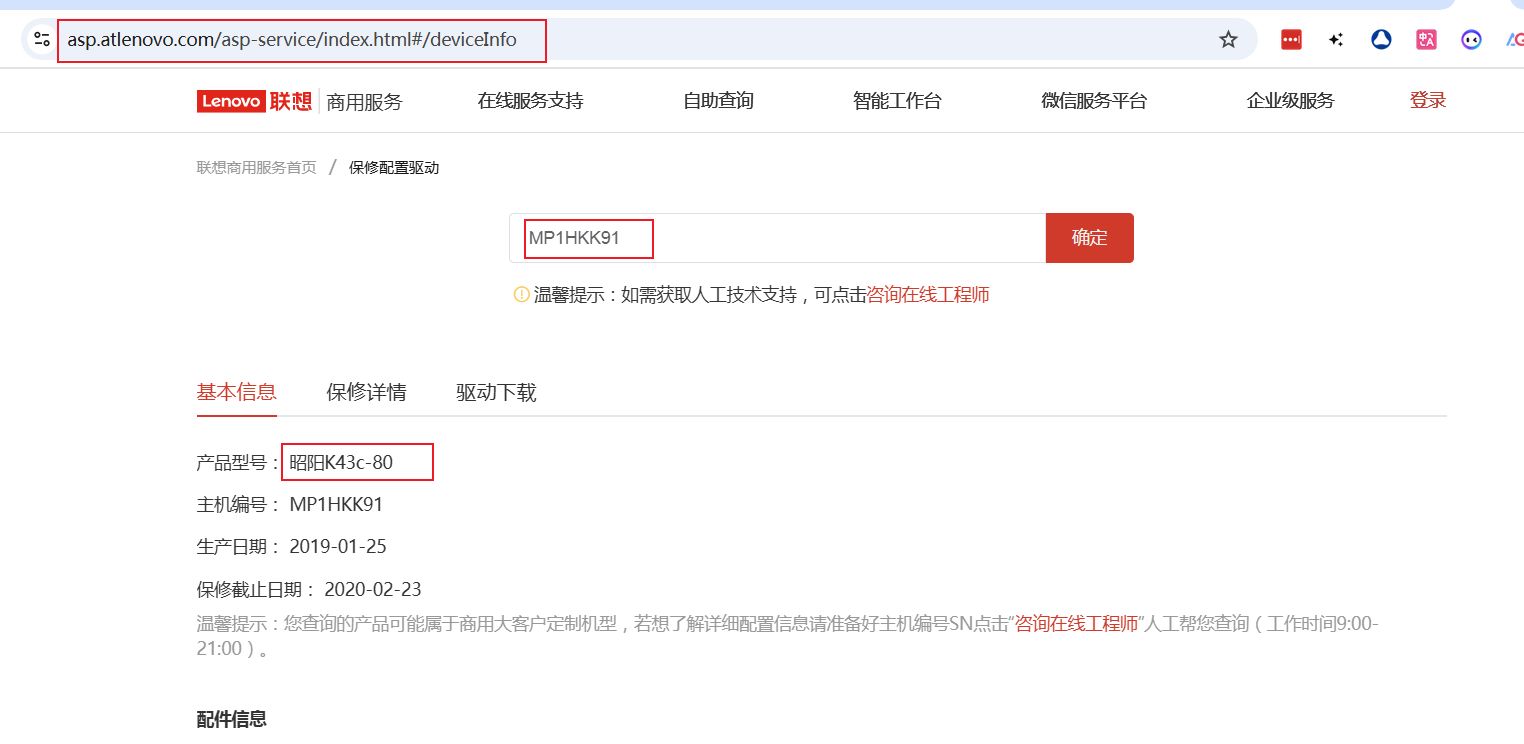The image size is (1524, 744).
Task: Go to 联想商用服务首页 breadcrumb
Action: click(x=257, y=168)
